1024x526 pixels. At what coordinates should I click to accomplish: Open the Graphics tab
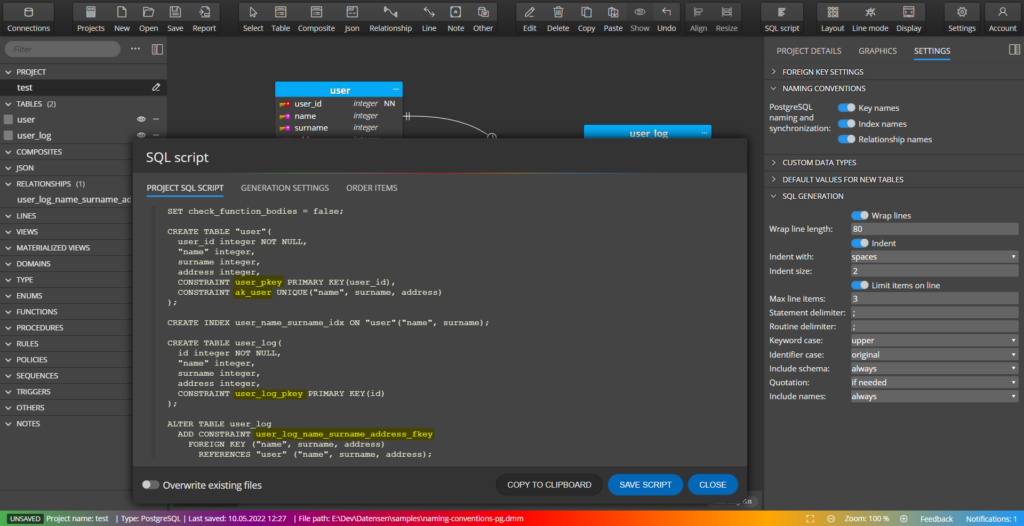(878, 51)
